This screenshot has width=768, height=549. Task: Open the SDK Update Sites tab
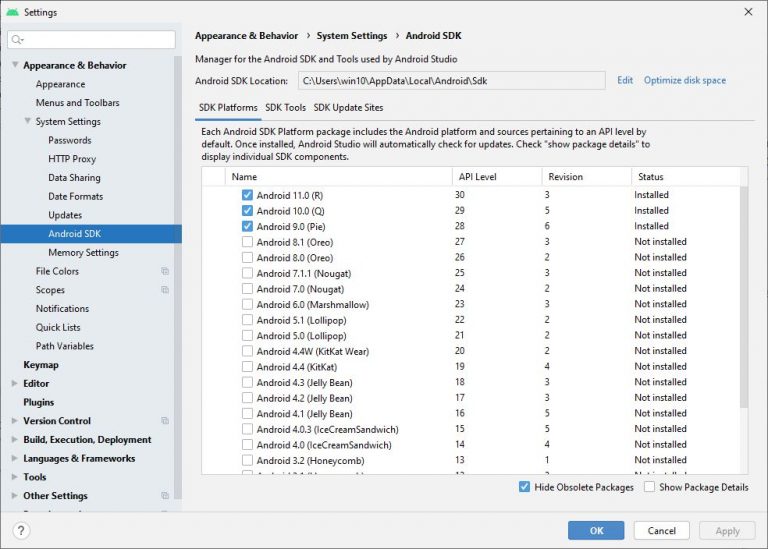[x=348, y=108]
